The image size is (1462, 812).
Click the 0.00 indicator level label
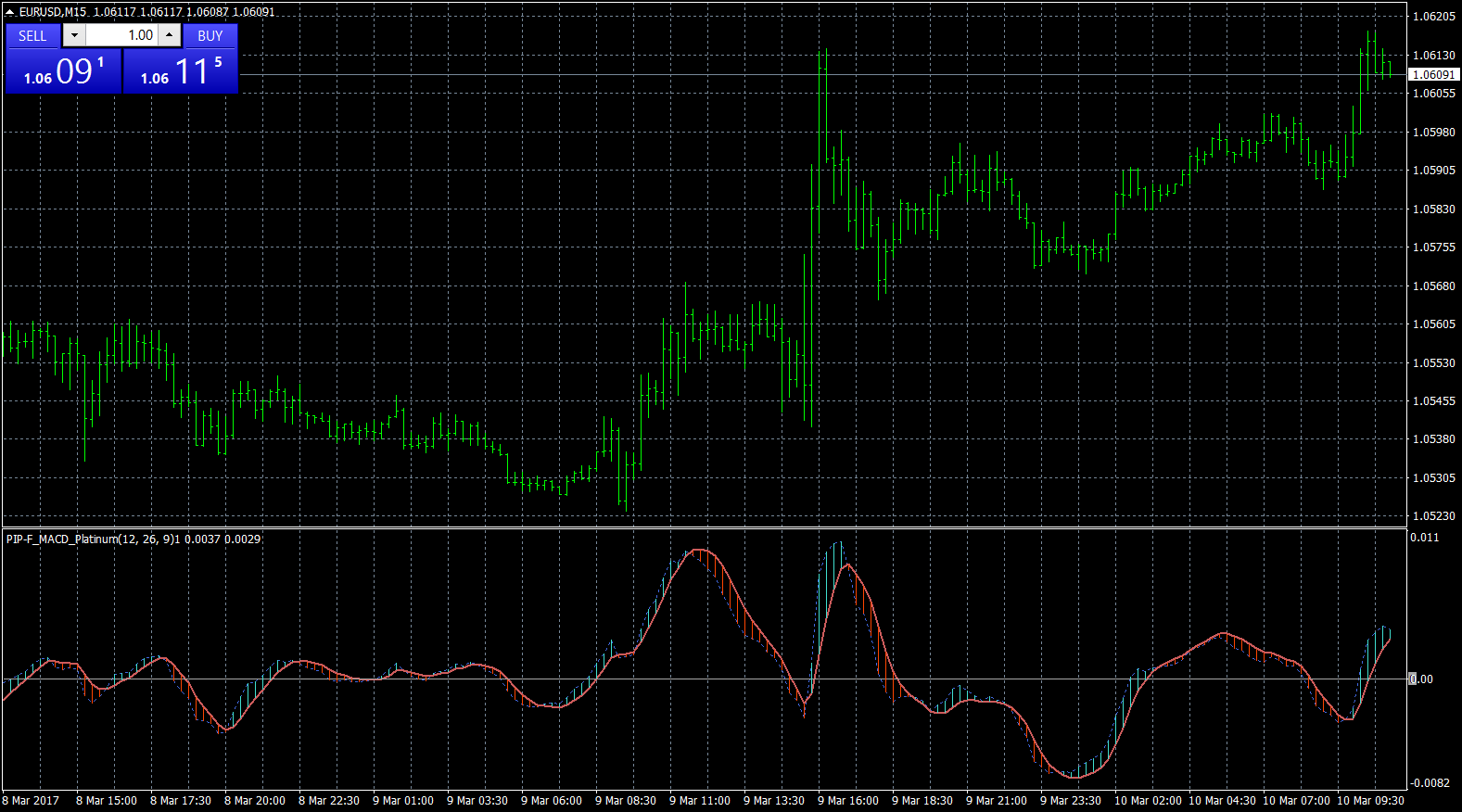1422,679
